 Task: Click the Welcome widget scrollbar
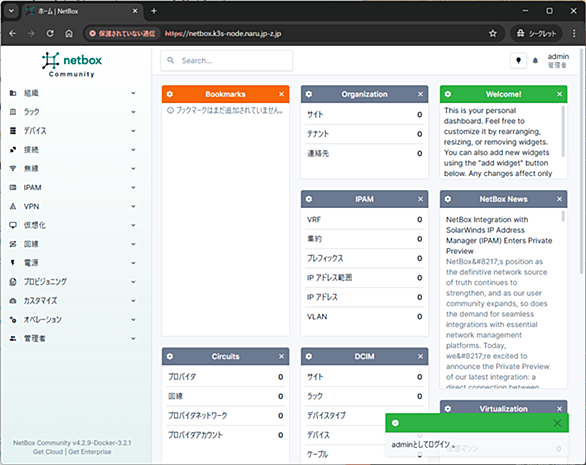[x=563, y=131]
